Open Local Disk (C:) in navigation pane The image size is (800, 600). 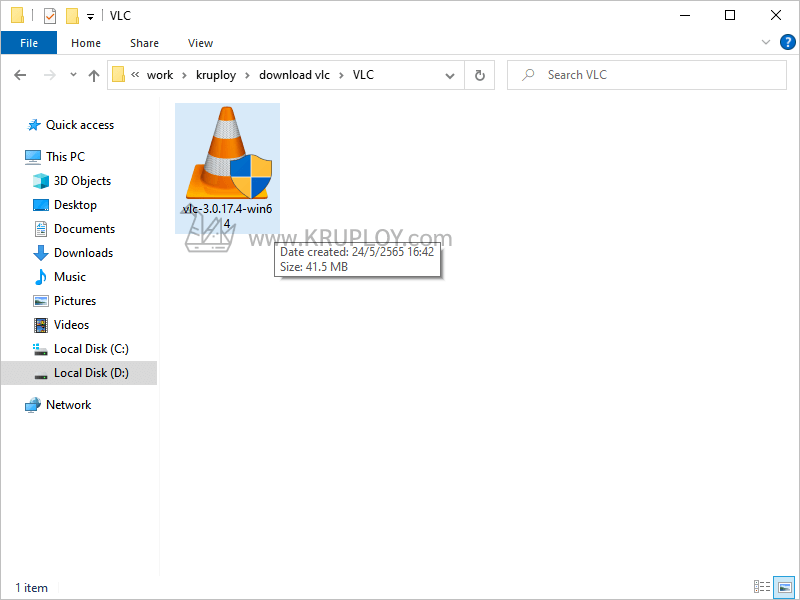(91, 348)
